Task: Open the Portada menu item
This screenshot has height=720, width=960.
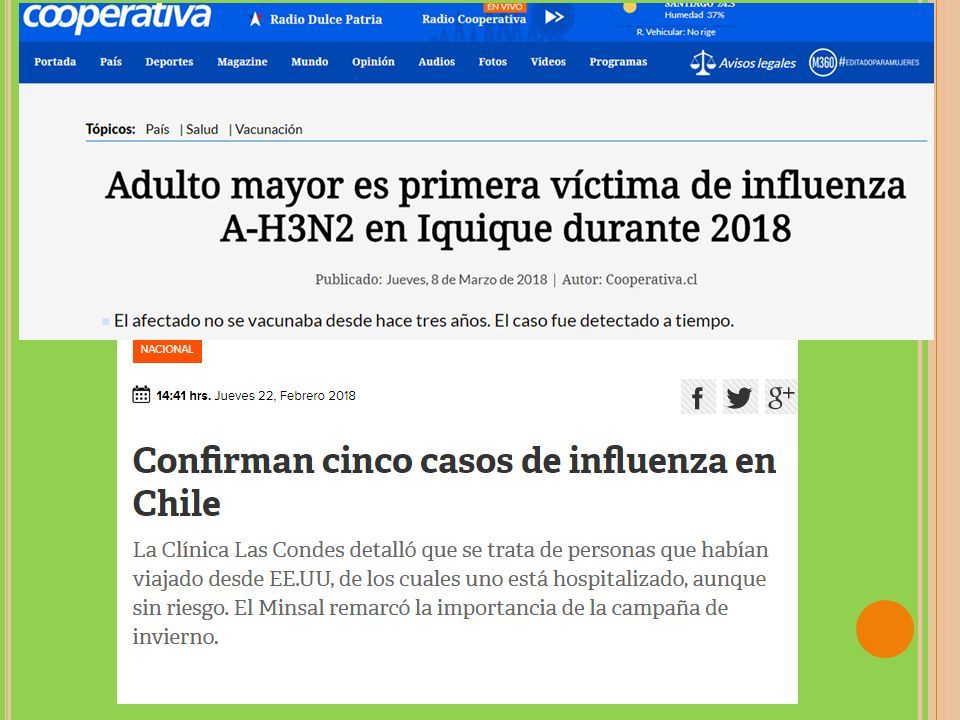Action: [55, 62]
